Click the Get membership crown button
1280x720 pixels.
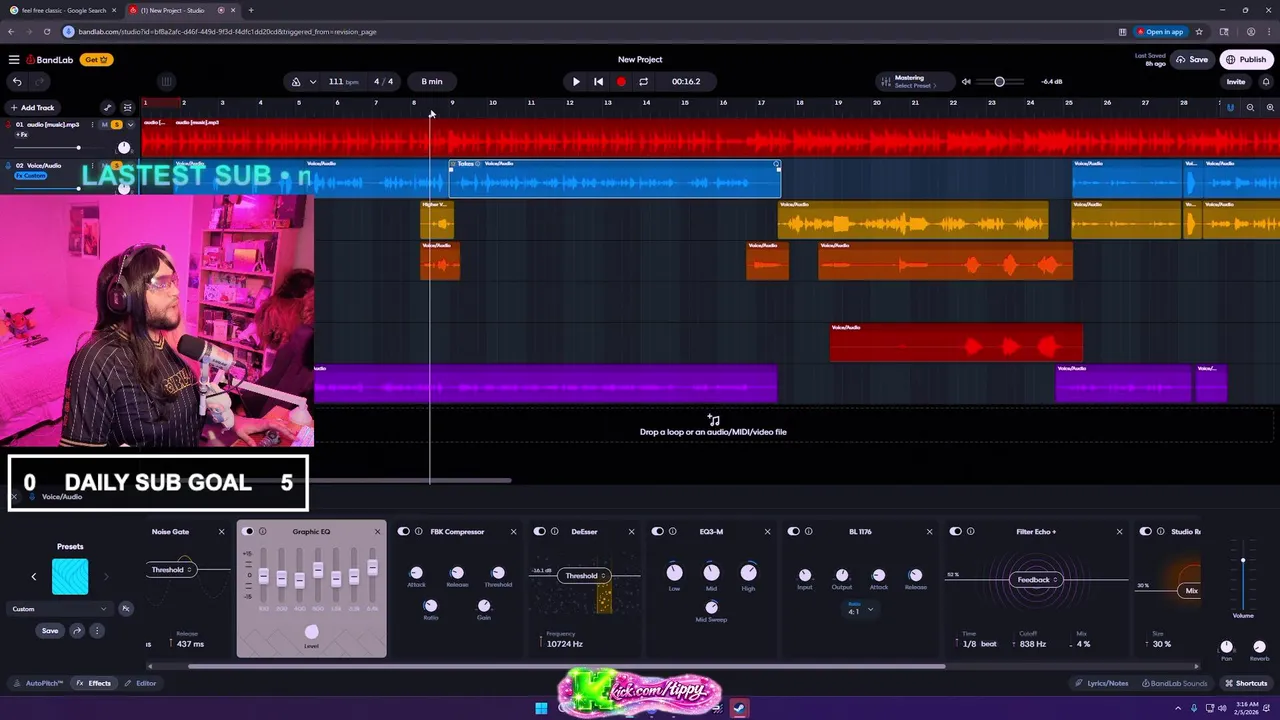tap(97, 60)
